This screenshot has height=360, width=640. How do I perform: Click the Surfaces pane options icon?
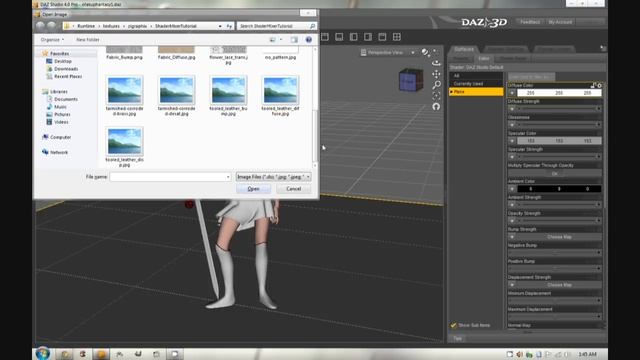coord(603,48)
